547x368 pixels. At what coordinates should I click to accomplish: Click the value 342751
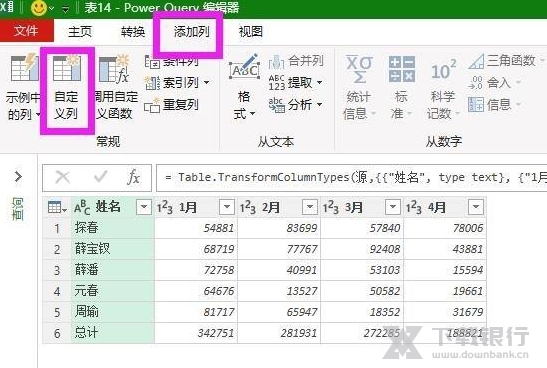click(x=216, y=333)
